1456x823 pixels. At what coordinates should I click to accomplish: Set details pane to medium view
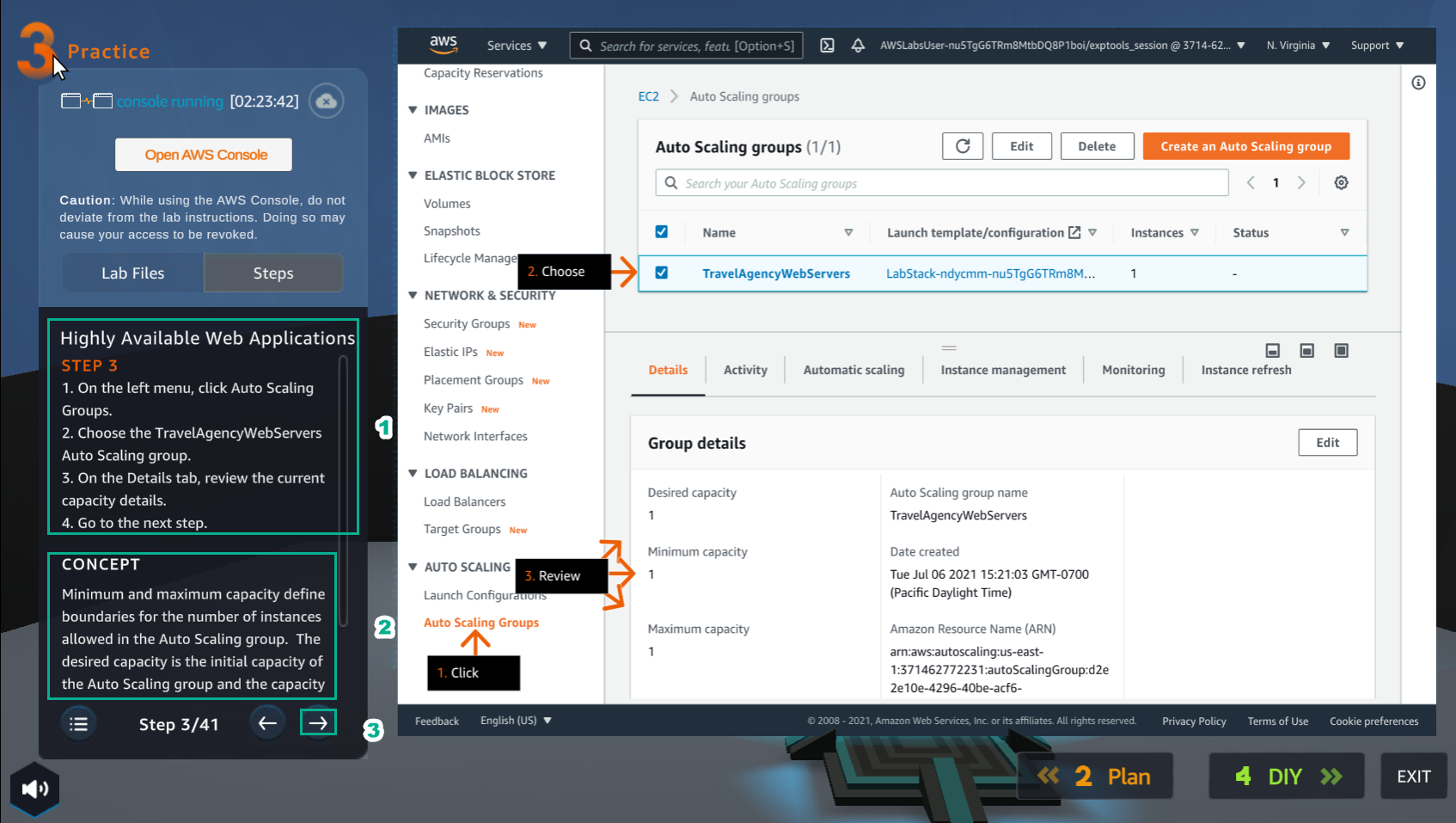(1307, 350)
